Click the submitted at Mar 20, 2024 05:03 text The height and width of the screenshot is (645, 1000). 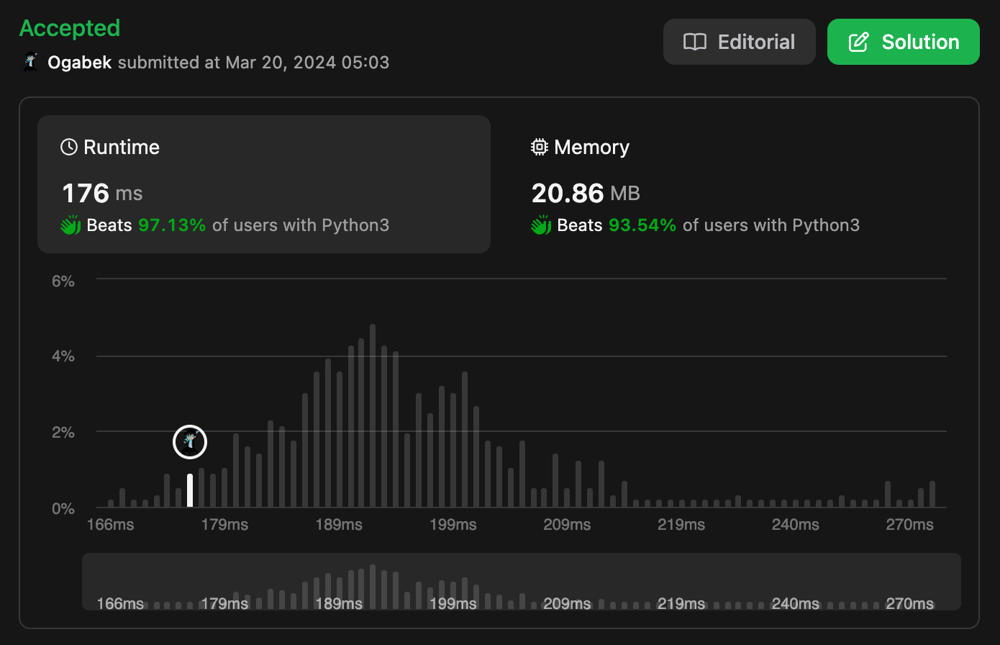[253, 63]
